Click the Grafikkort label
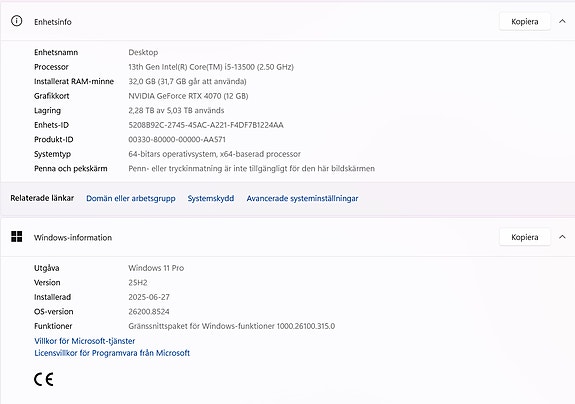The image size is (575, 404). coord(52,96)
